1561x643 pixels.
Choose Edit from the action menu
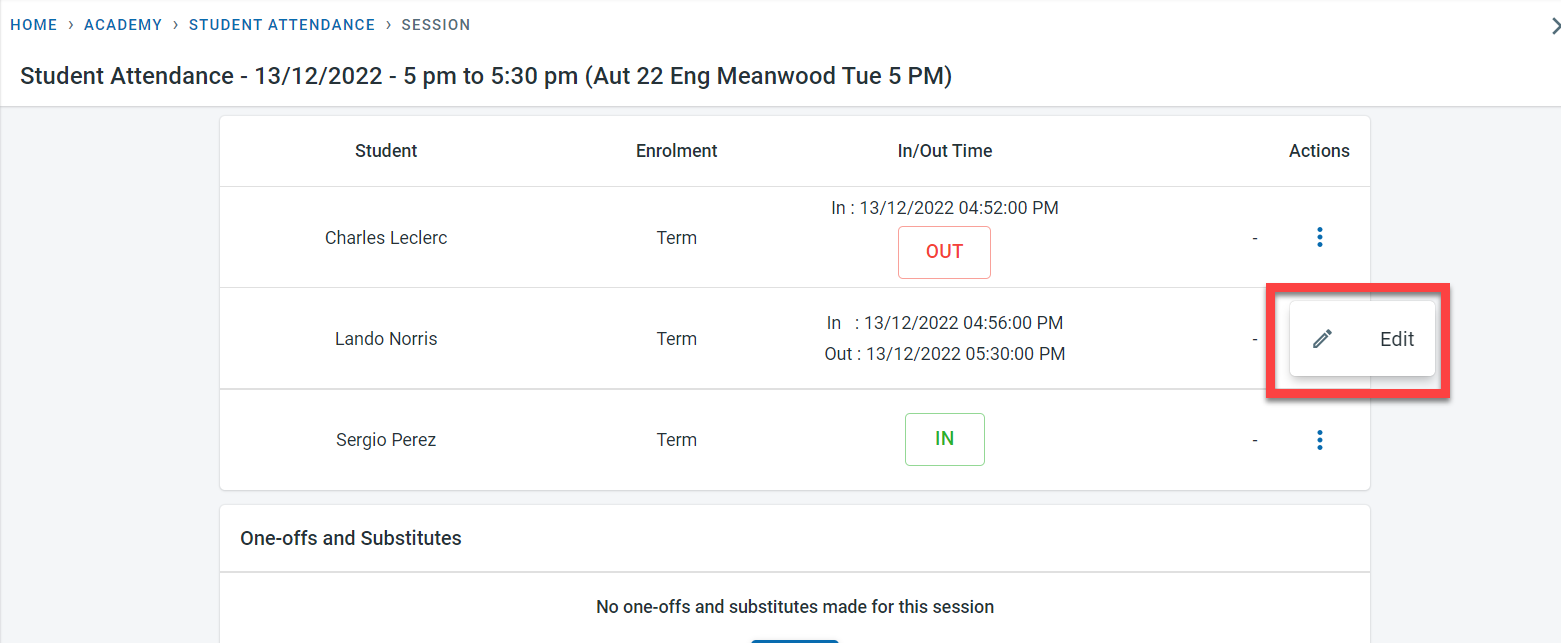click(1396, 339)
